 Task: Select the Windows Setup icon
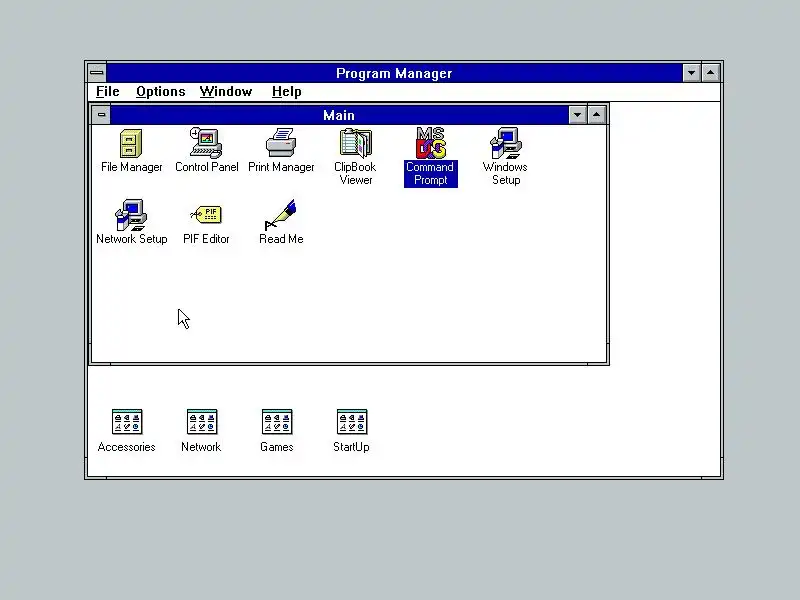pos(506,143)
